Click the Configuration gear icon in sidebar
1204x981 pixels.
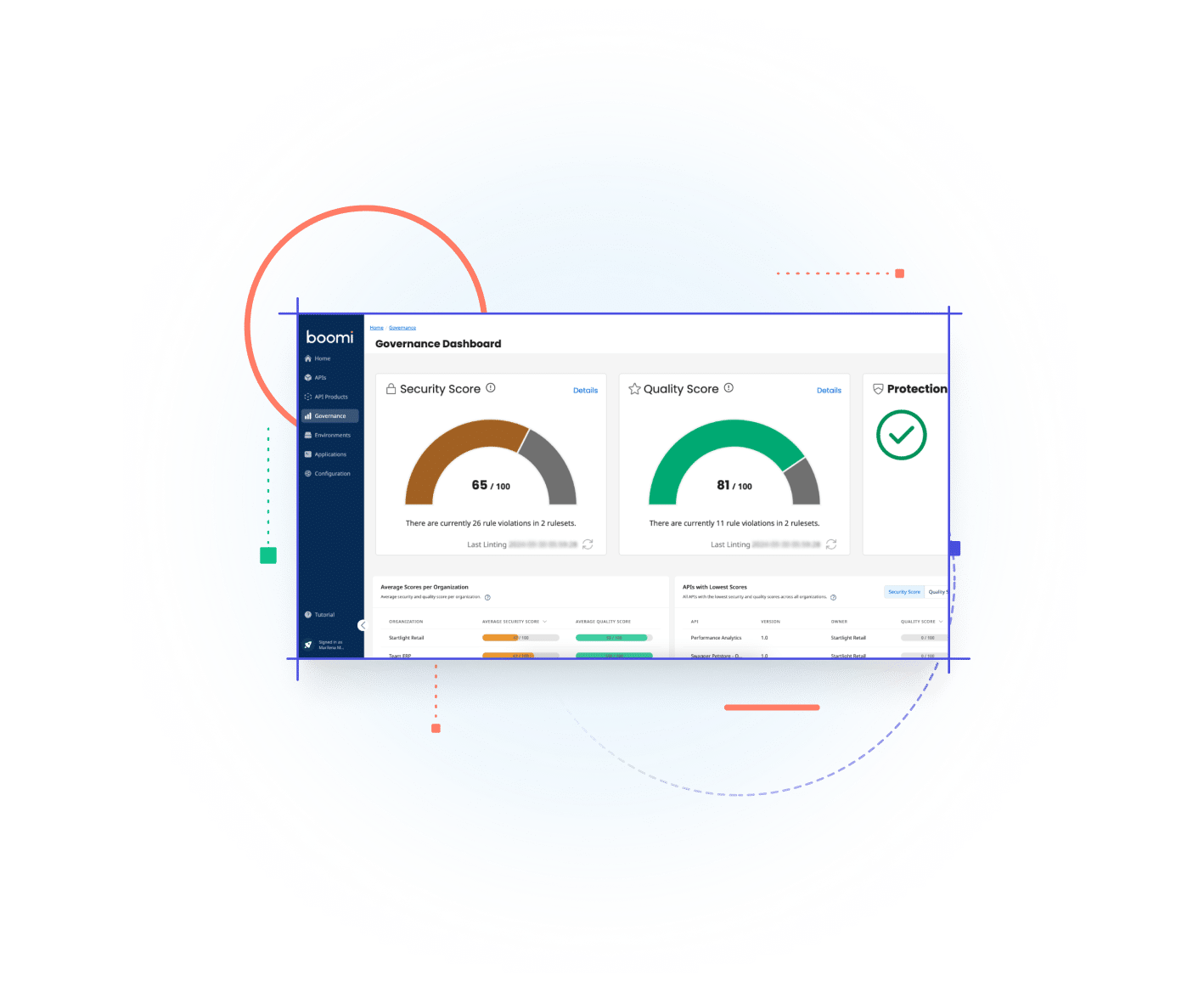tap(308, 474)
